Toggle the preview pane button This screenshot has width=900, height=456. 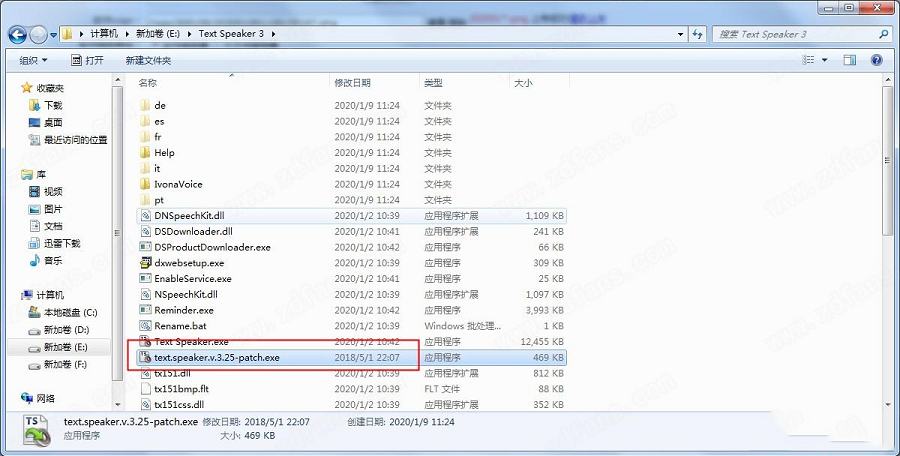850,60
